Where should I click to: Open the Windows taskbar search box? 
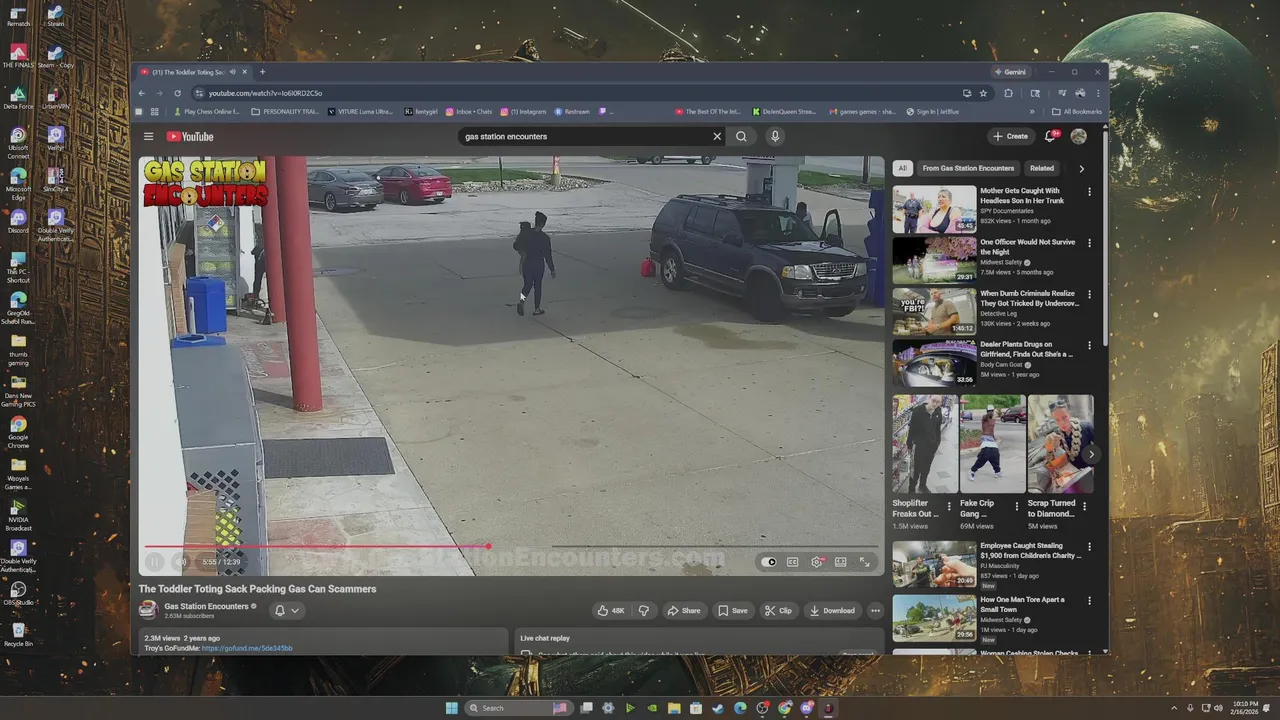click(x=520, y=708)
